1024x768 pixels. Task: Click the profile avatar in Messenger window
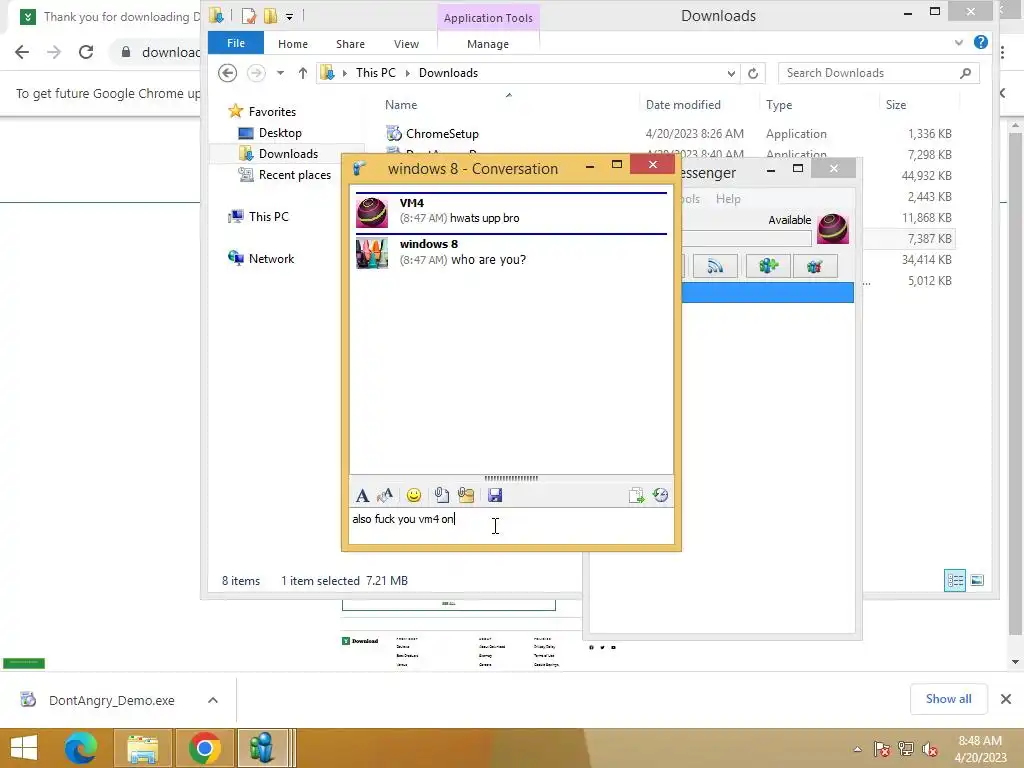coord(833,229)
